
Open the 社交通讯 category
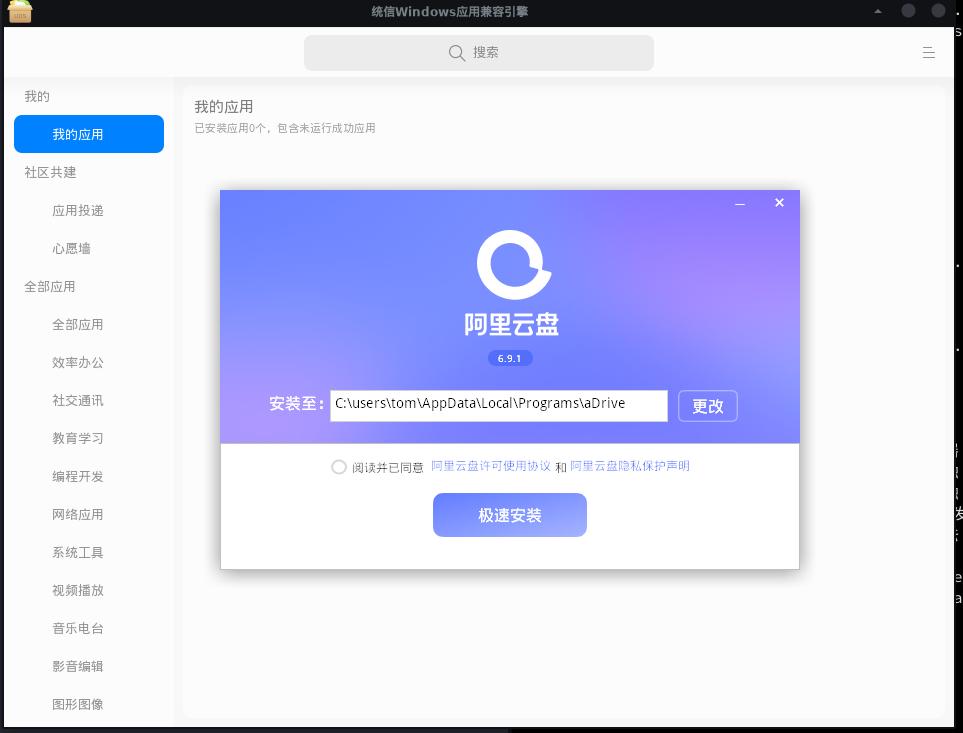tap(77, 401)
